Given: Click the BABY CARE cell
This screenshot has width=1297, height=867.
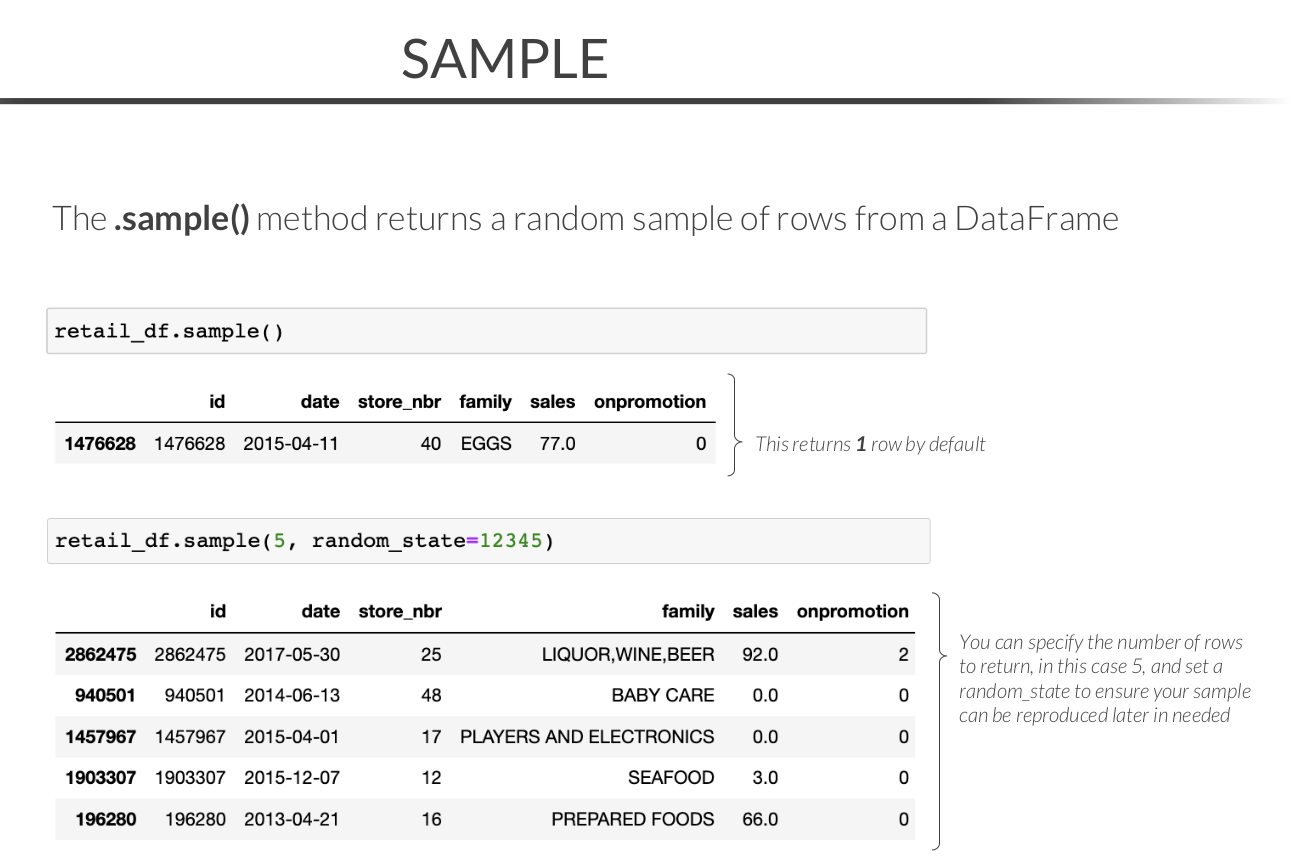Looking at the screenshot, I should point(663,695).
